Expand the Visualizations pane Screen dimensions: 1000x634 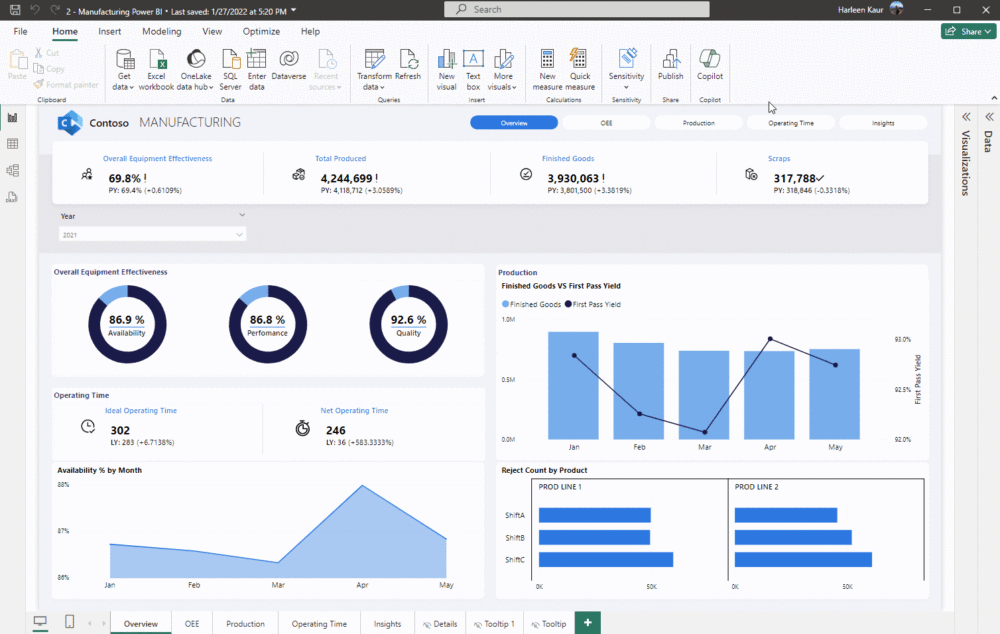pos(966,117)
